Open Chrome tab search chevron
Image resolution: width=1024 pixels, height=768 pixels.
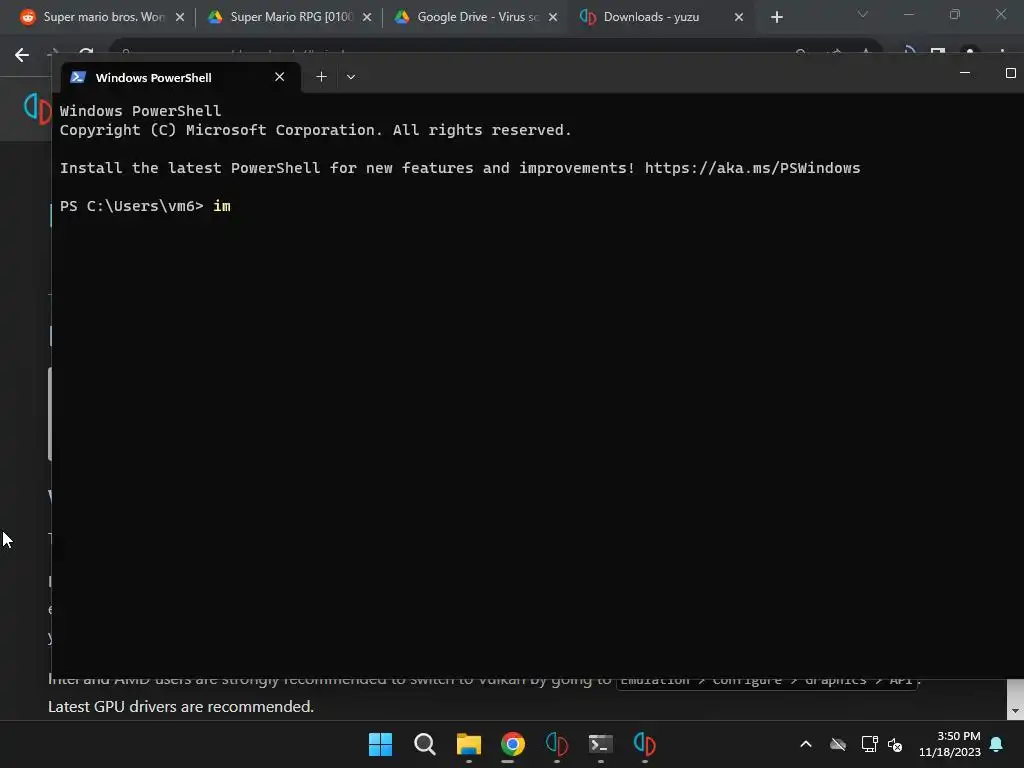pyautogui.click(x=863, y=14)
